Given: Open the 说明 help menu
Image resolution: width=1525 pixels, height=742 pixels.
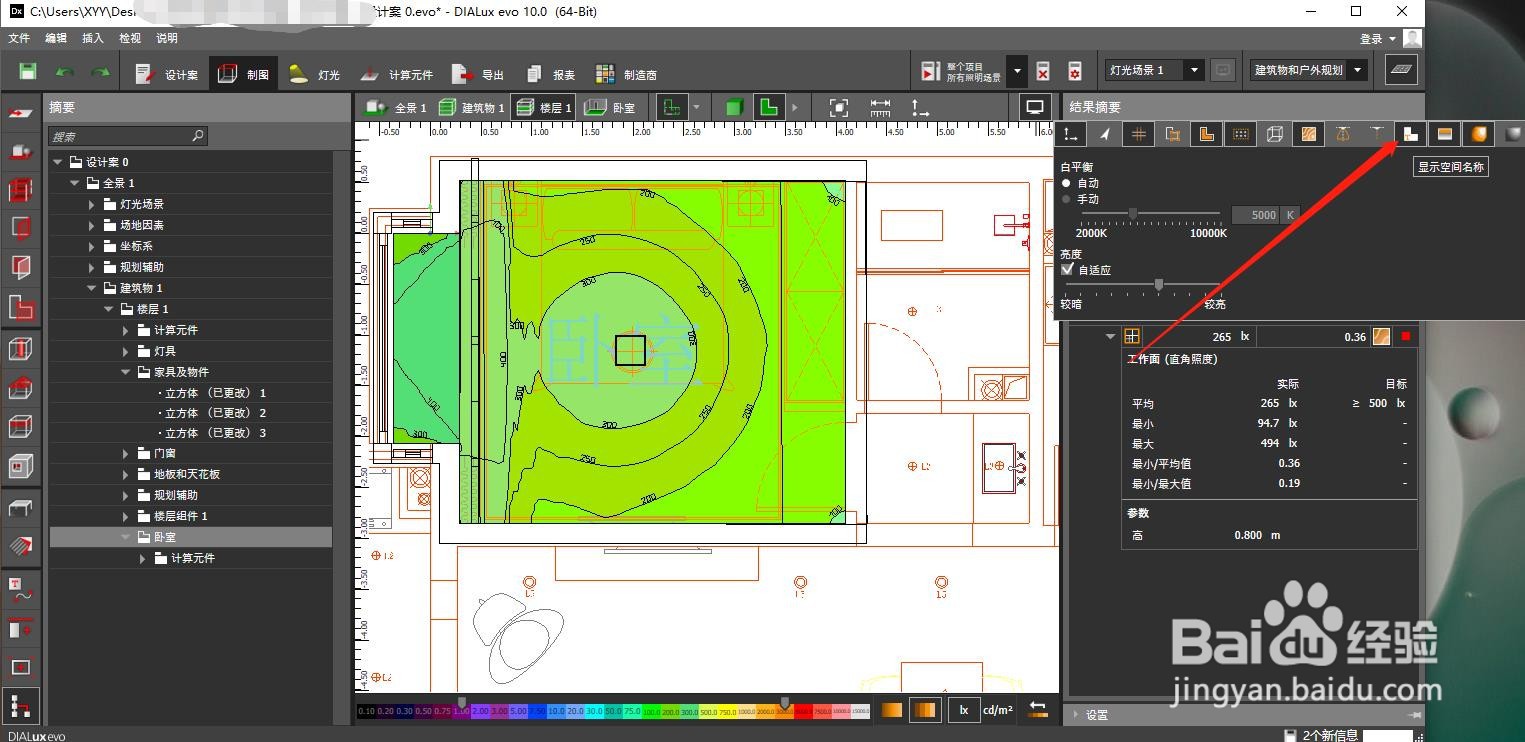Looking at the screenshot, I should [x=167, y=38].
